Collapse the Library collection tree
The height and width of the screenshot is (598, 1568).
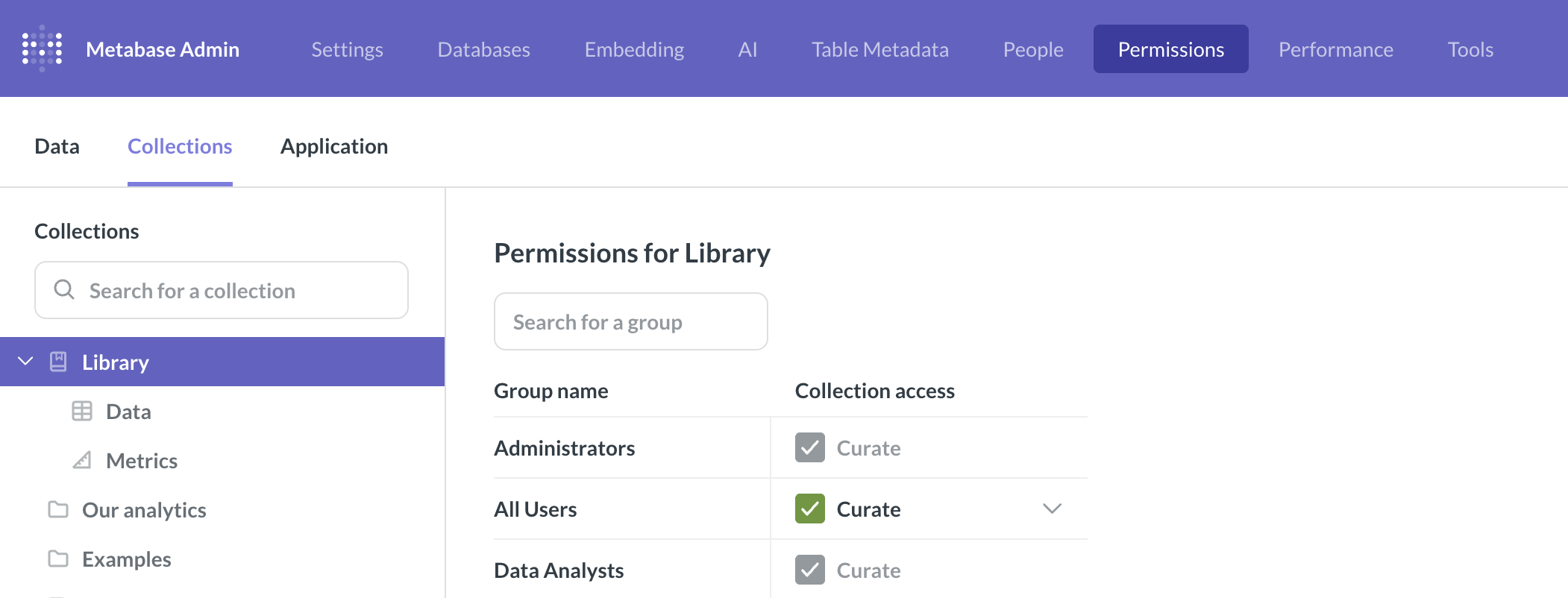(25, 361)
